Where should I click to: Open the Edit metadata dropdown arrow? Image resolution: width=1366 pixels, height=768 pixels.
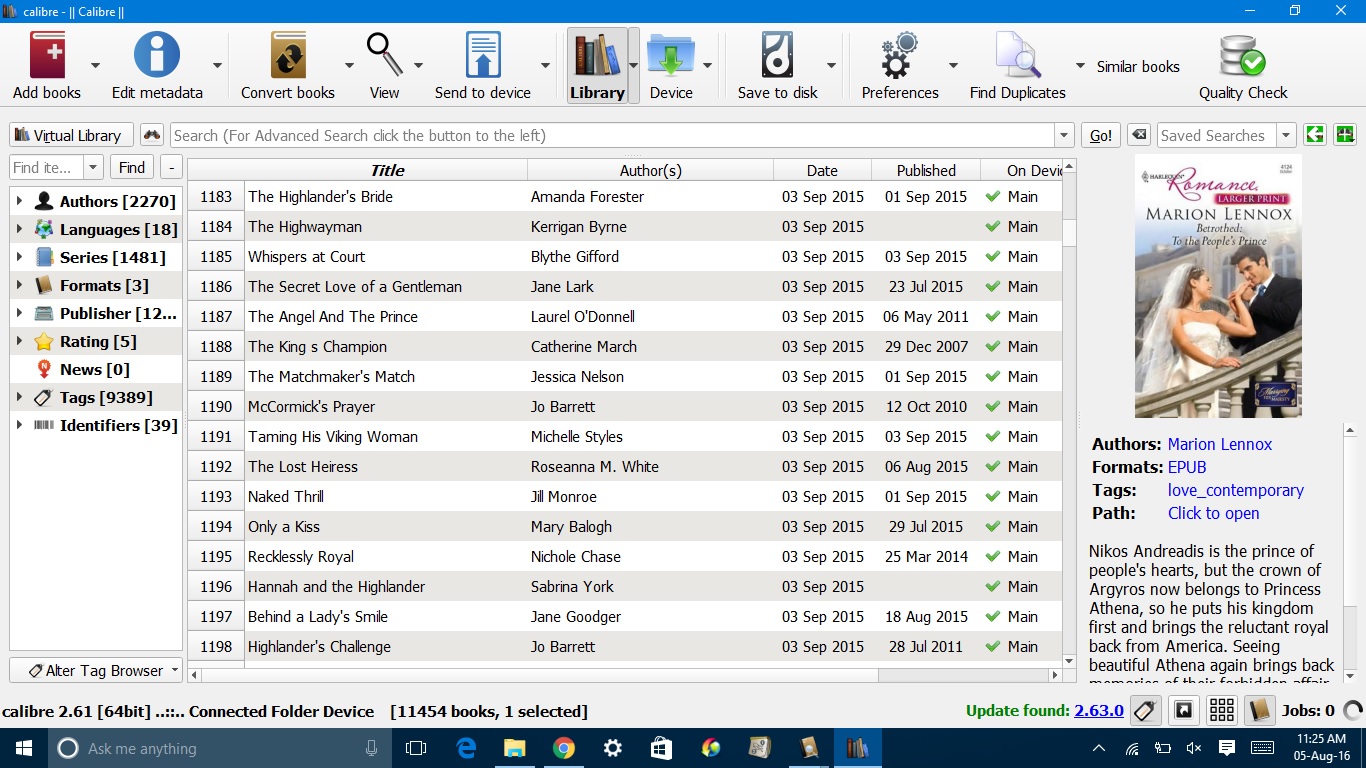click(217, 66)
